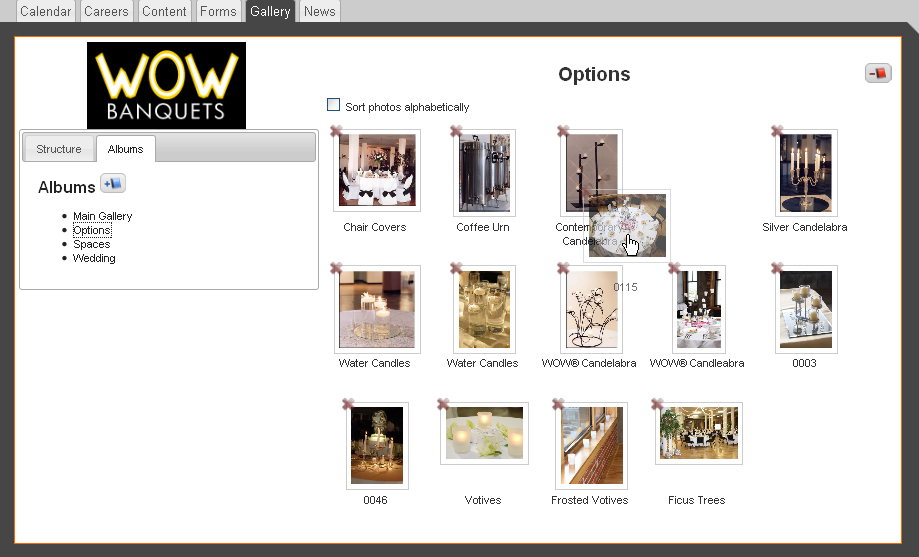Click the 0003 photo thumbnail
Viewport: 919px width, 557px height.
coord(806,309)
